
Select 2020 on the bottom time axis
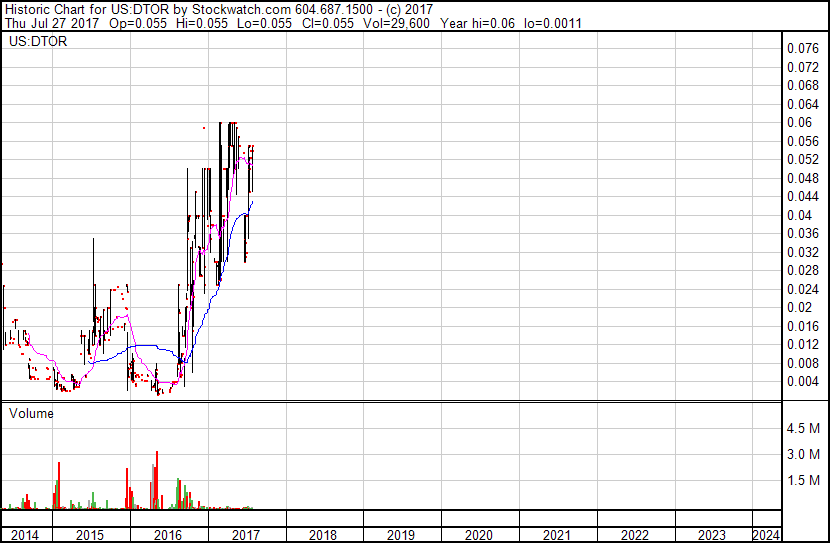tap(480, 535)
